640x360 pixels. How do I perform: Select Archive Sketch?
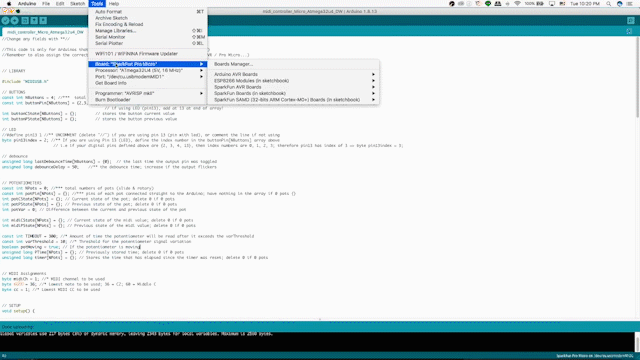(x=148, y=18)
